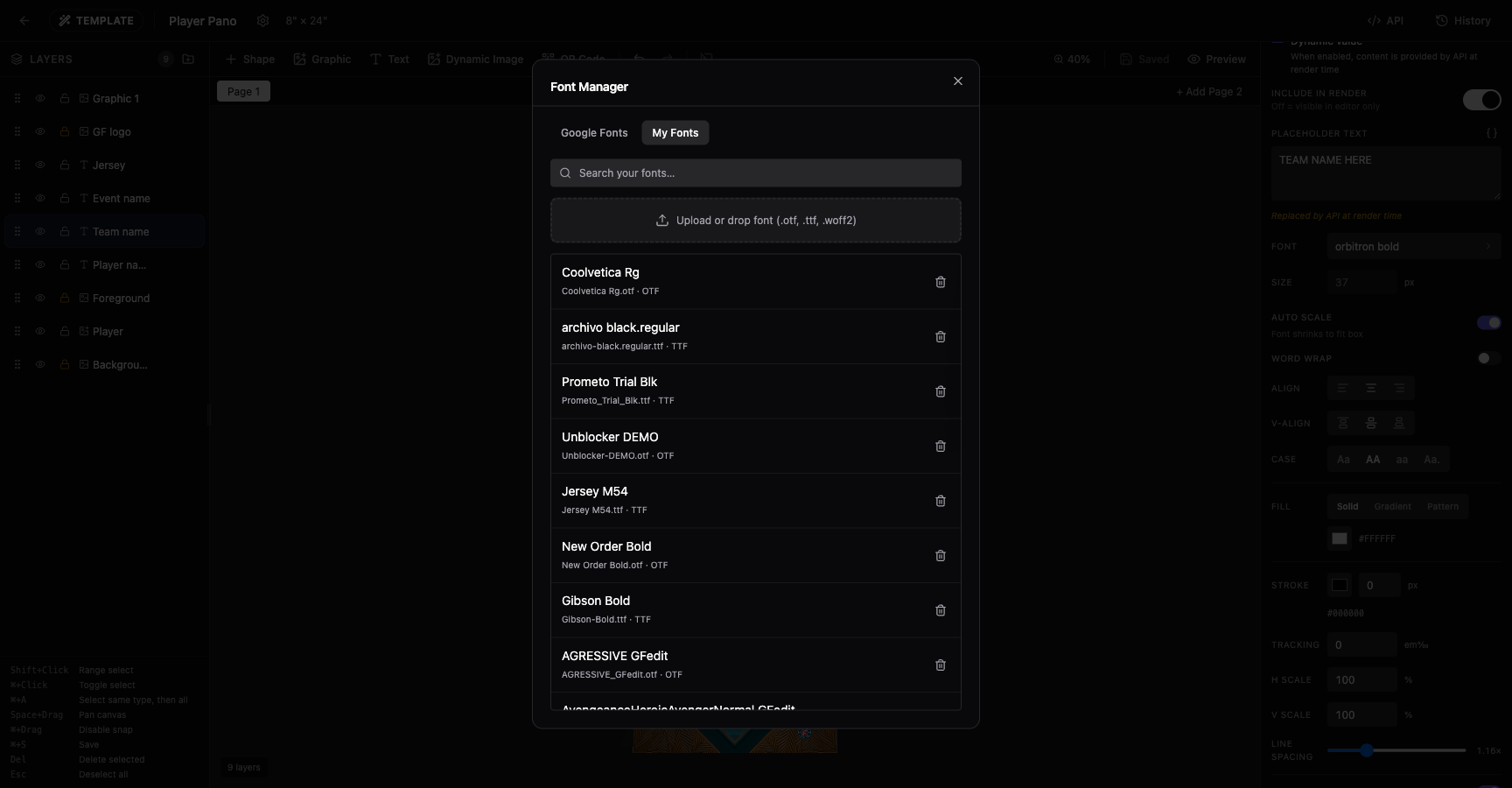Toggle the Auto Scale switch
Viewport: 1512px width, 788px height.
click(1488, 323)
